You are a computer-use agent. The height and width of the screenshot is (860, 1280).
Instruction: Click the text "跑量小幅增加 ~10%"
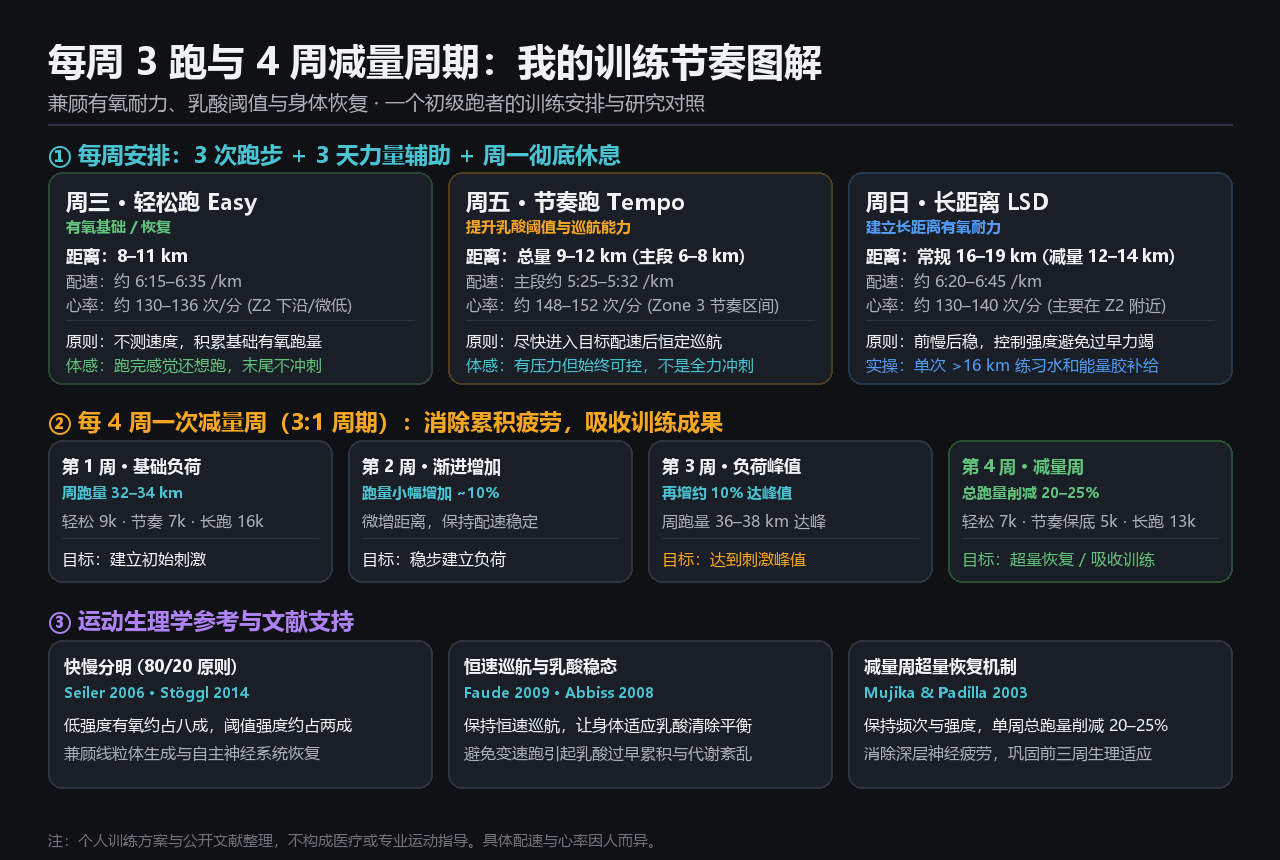431,493
